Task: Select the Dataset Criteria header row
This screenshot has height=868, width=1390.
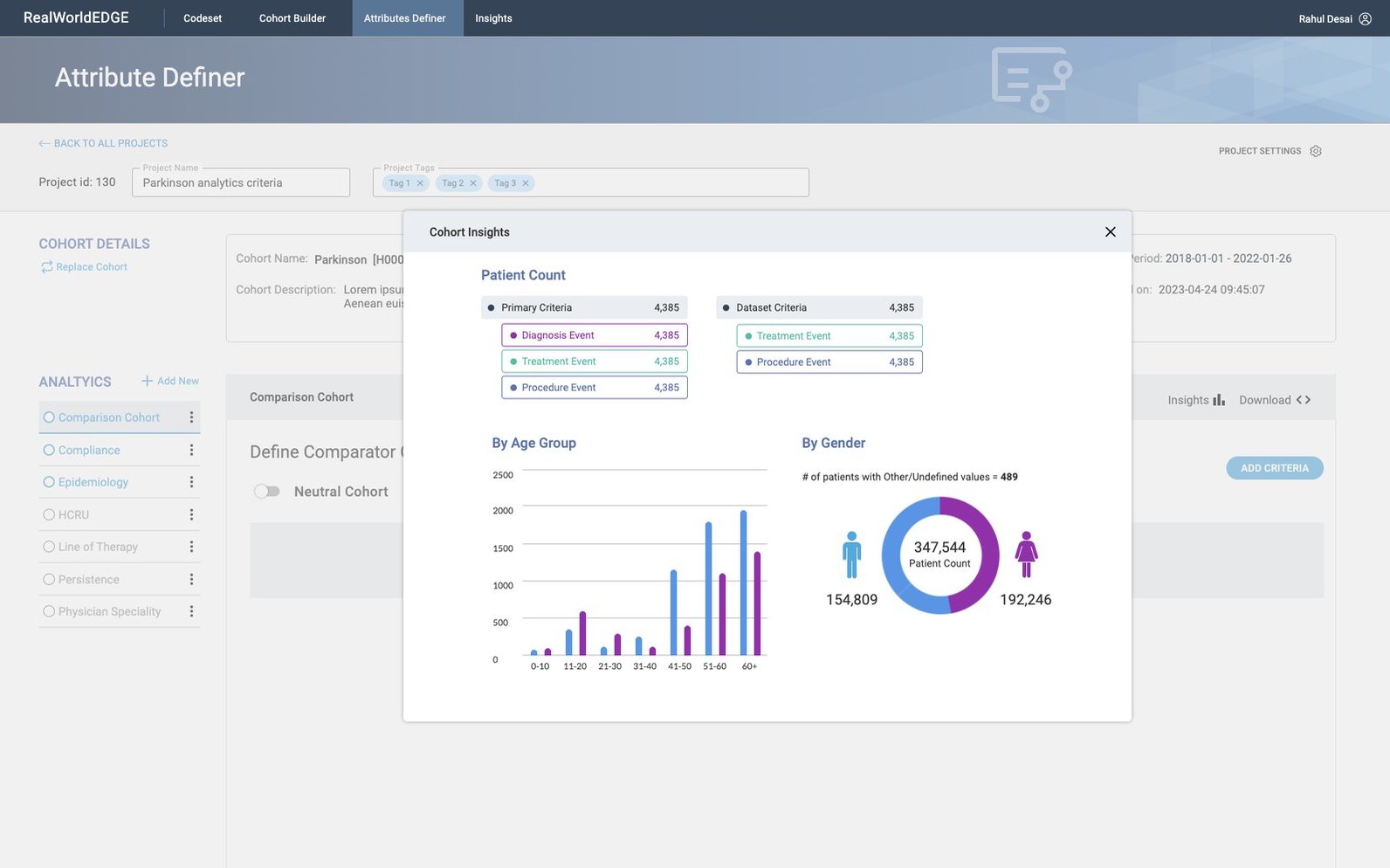Action: point(819,307)
